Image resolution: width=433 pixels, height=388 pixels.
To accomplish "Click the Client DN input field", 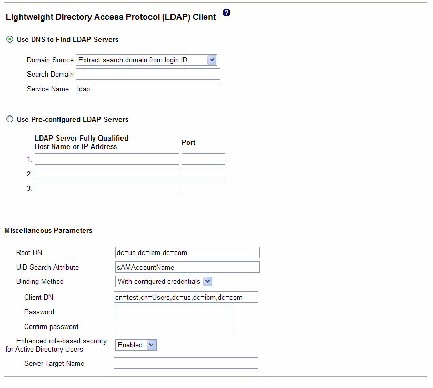I will 186,297.
